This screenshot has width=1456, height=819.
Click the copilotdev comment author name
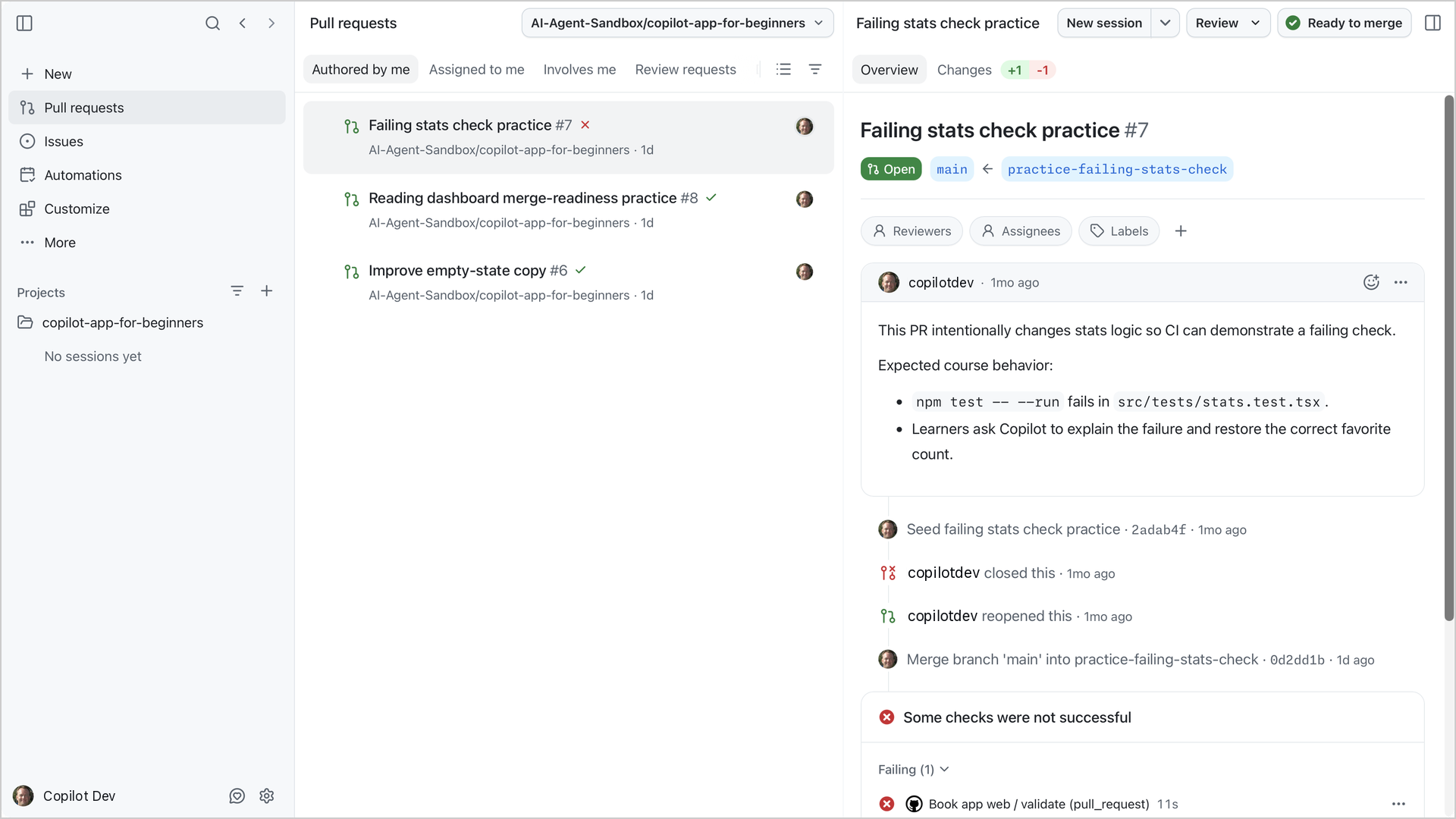pyautogui.click(x=941, y=282)
